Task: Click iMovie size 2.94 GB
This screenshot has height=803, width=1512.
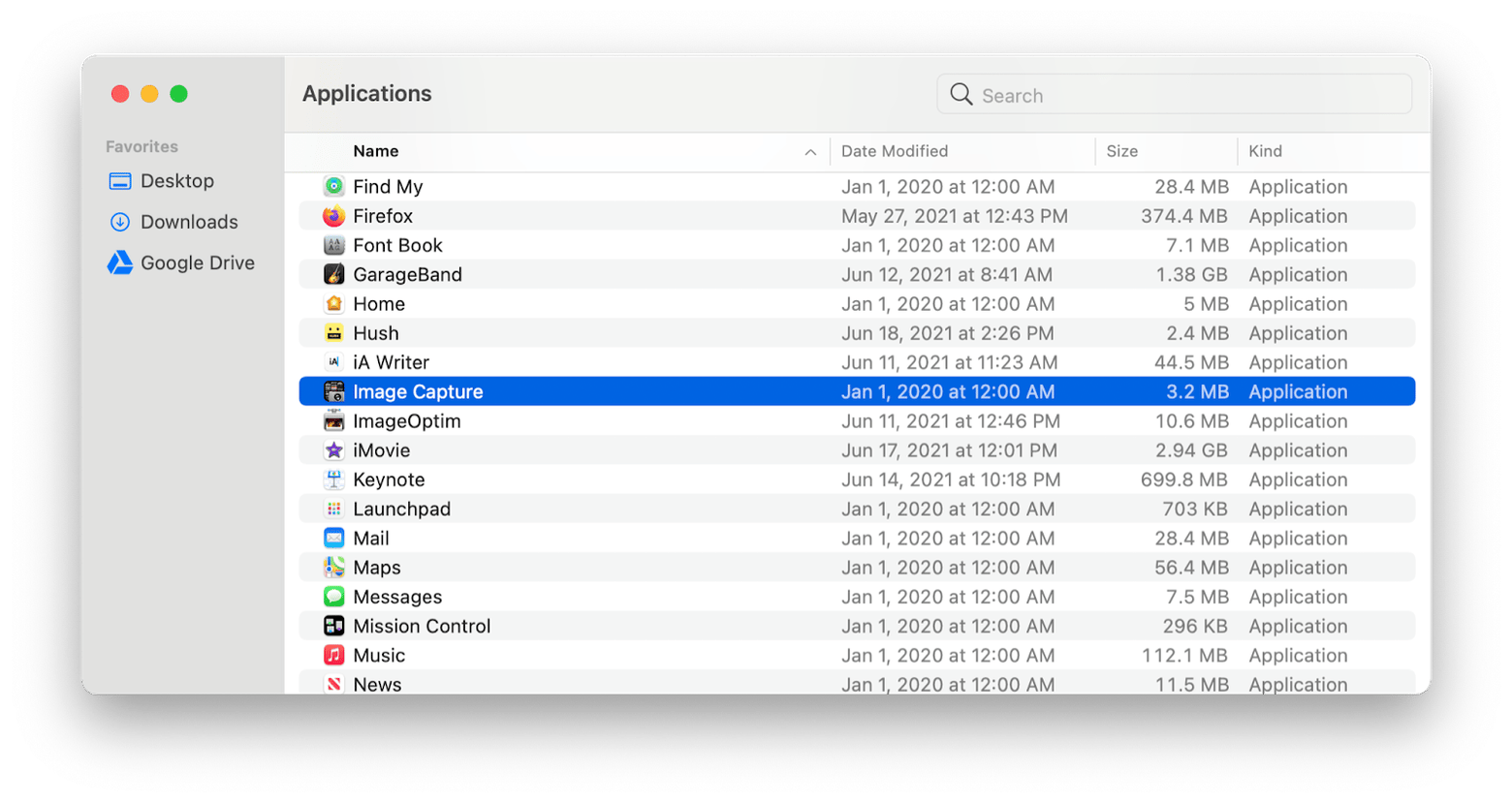Action: point(1191,450)
